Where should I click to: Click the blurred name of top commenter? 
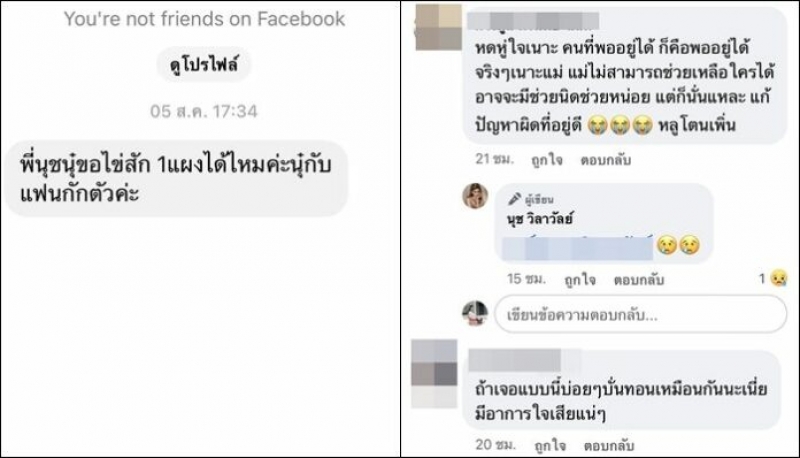[533, 21]
